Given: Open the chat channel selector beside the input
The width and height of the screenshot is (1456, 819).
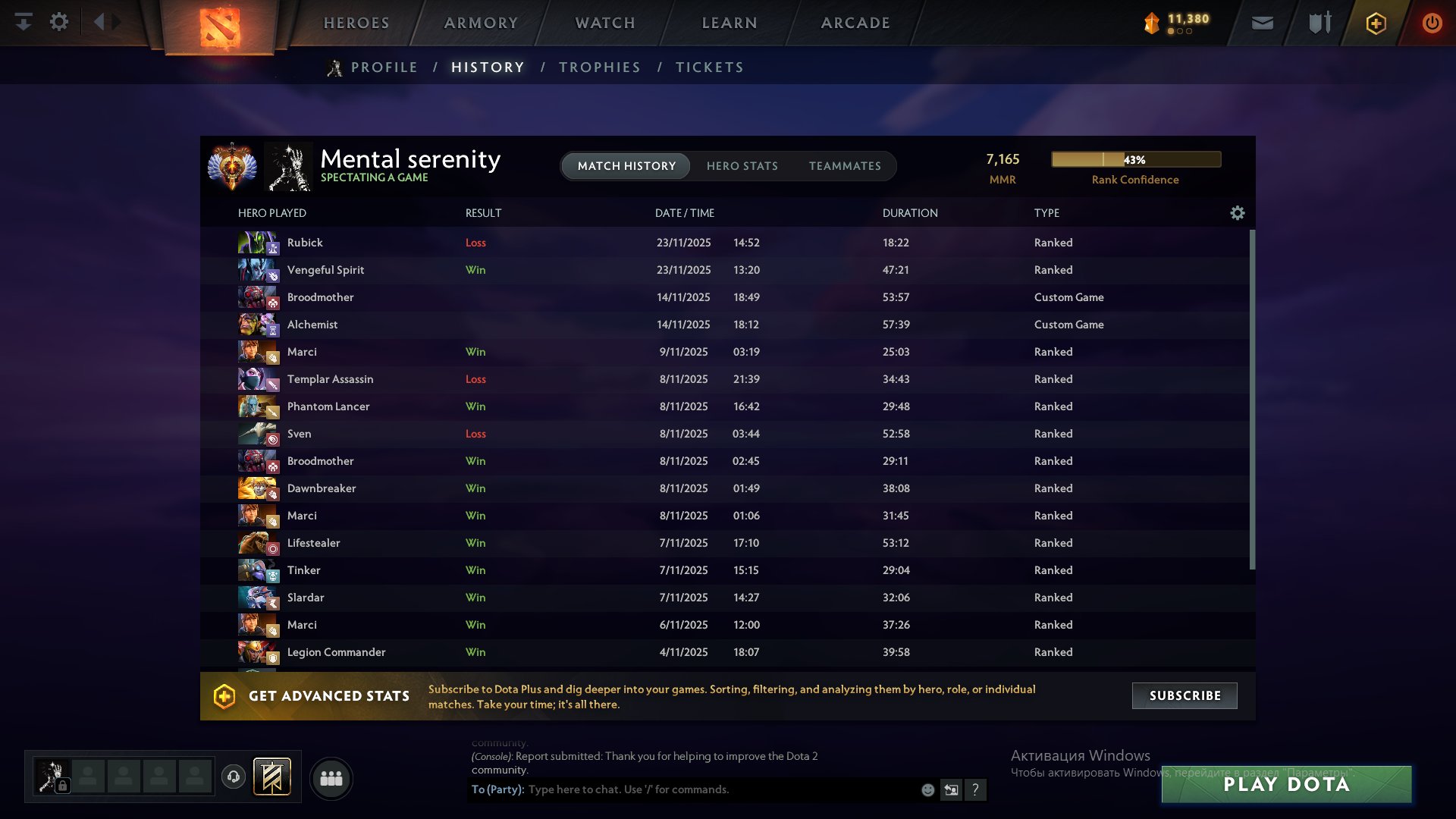Looking at the screenshot, I should click(951, 789).
